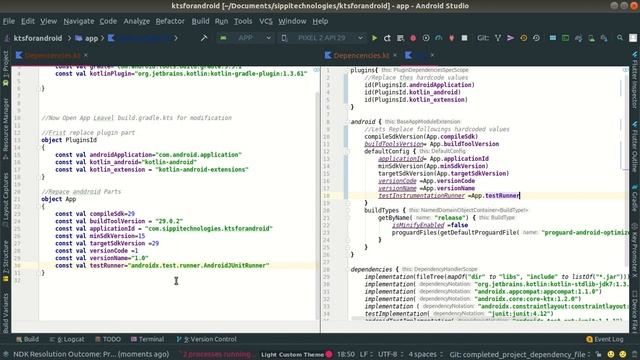This screenshot has width=640, height=360.
Task: Click the user avatar icon in toolbar
Action: click(x=633, y=38)
